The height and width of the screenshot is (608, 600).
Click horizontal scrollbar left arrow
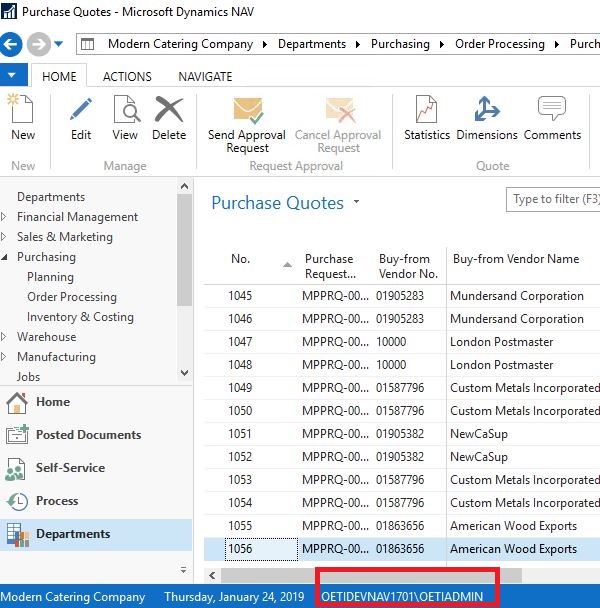tap(212, 575)
